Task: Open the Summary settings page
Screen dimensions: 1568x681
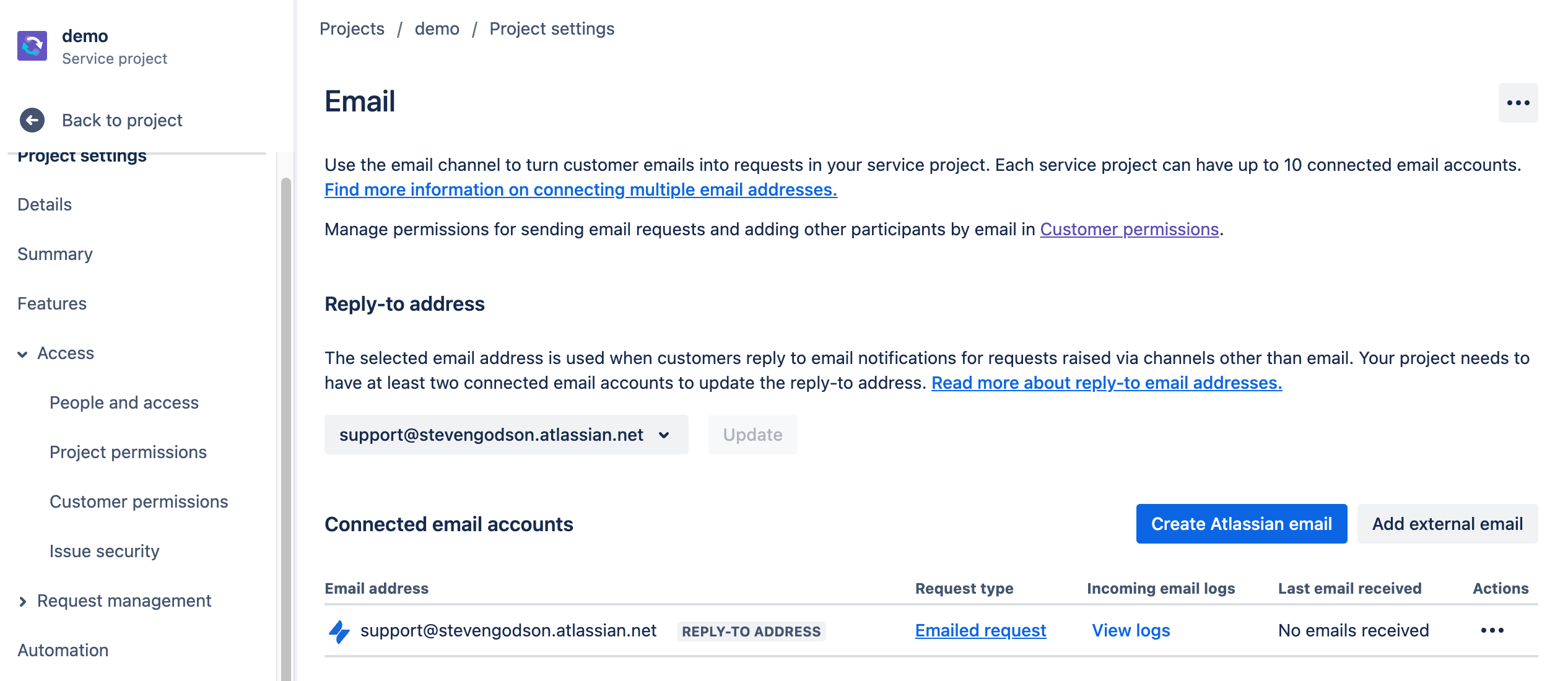Action: pyautogui.click(x=55, y=254)
